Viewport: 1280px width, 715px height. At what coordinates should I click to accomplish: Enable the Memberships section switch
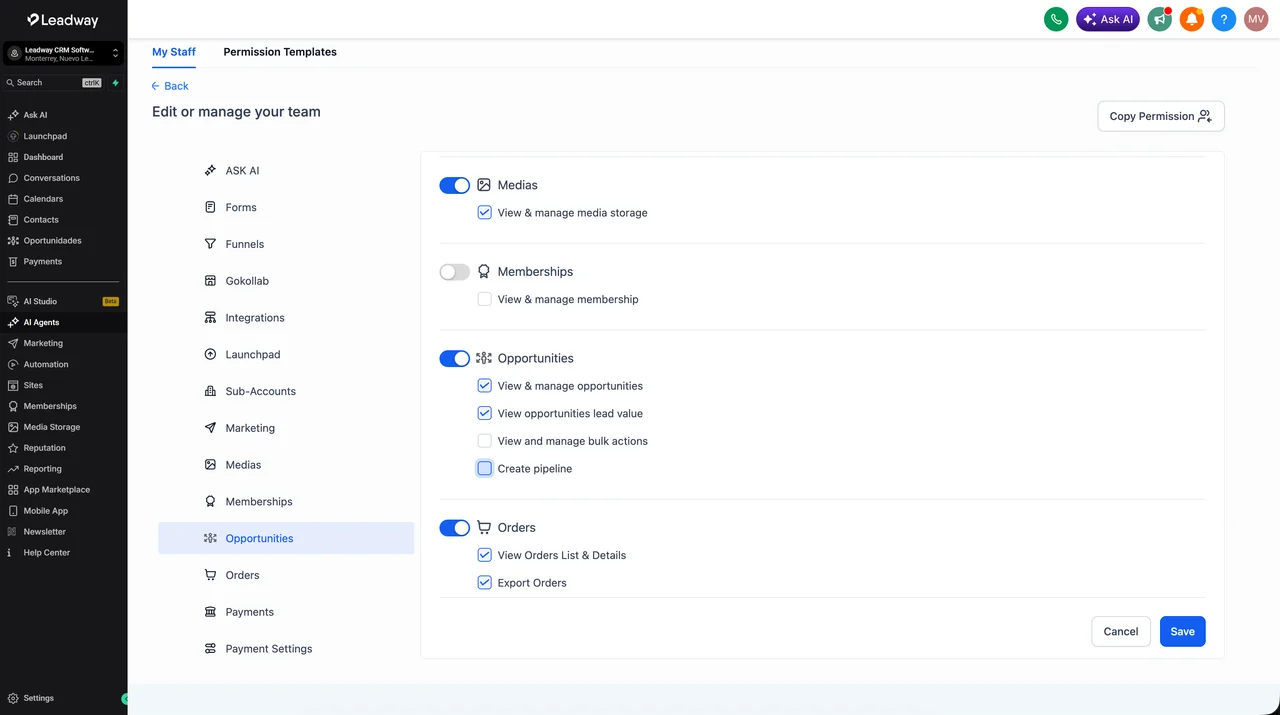click(455, 272)
